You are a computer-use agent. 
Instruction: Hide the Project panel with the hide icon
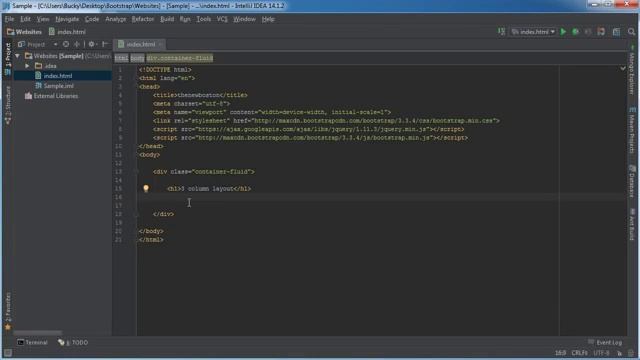click(x=105, y=44)
